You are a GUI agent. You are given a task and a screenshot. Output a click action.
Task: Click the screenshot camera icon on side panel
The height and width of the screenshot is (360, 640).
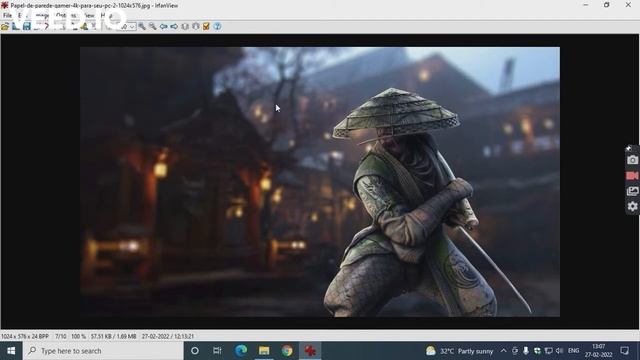click(632, 160)
